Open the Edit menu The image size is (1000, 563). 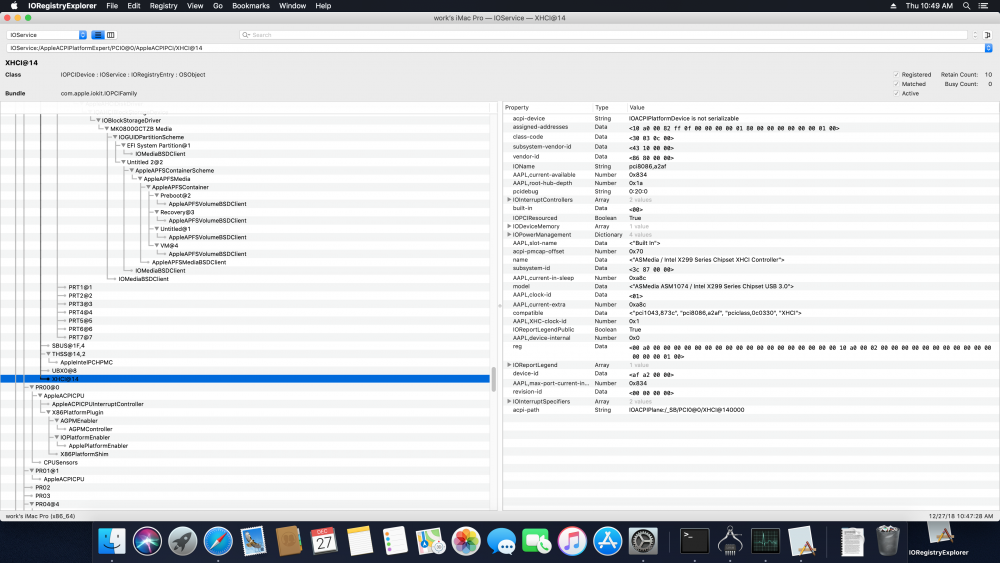[x=133, y=6]
